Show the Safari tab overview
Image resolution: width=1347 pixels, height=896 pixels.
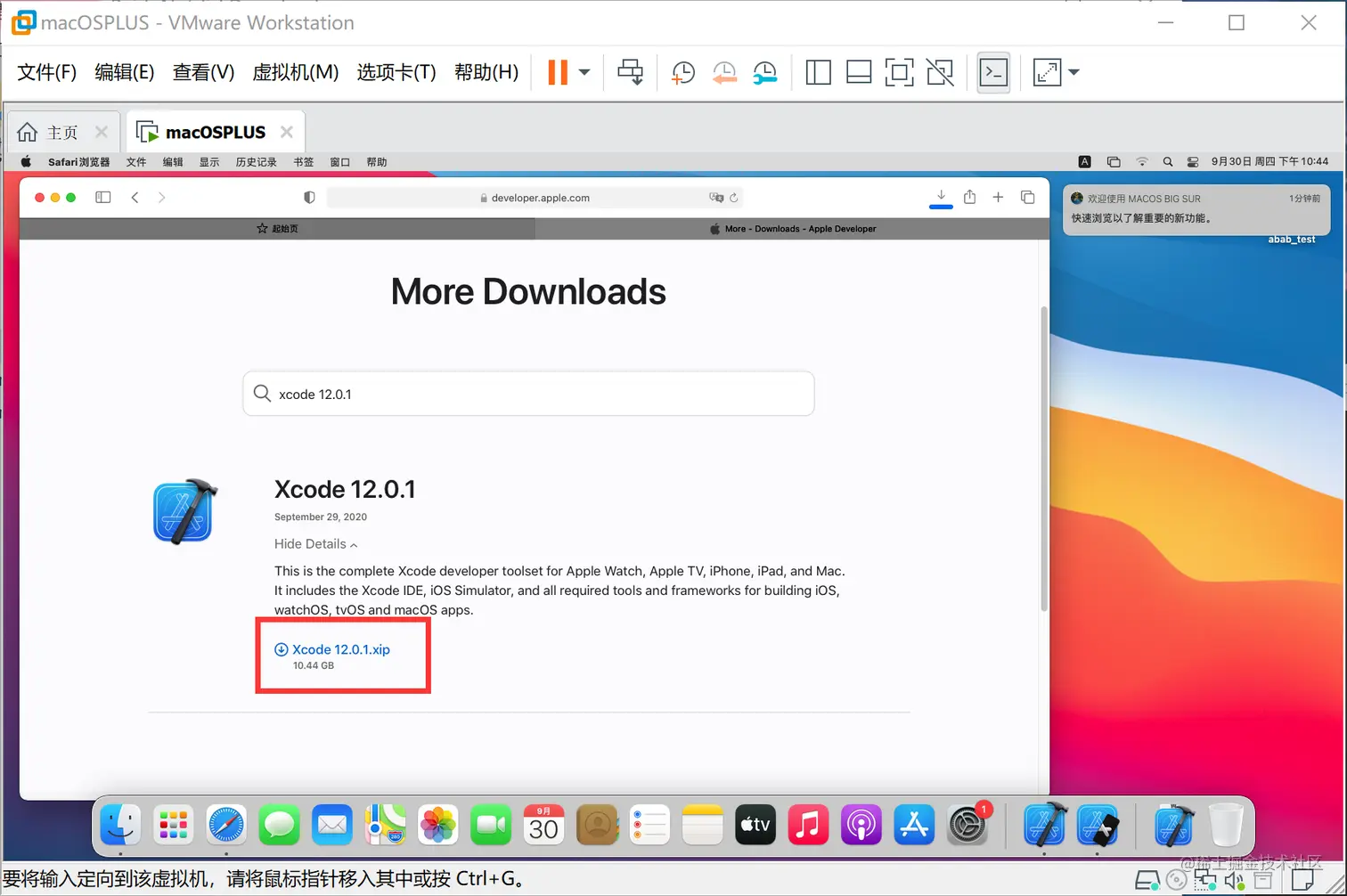1027,197
